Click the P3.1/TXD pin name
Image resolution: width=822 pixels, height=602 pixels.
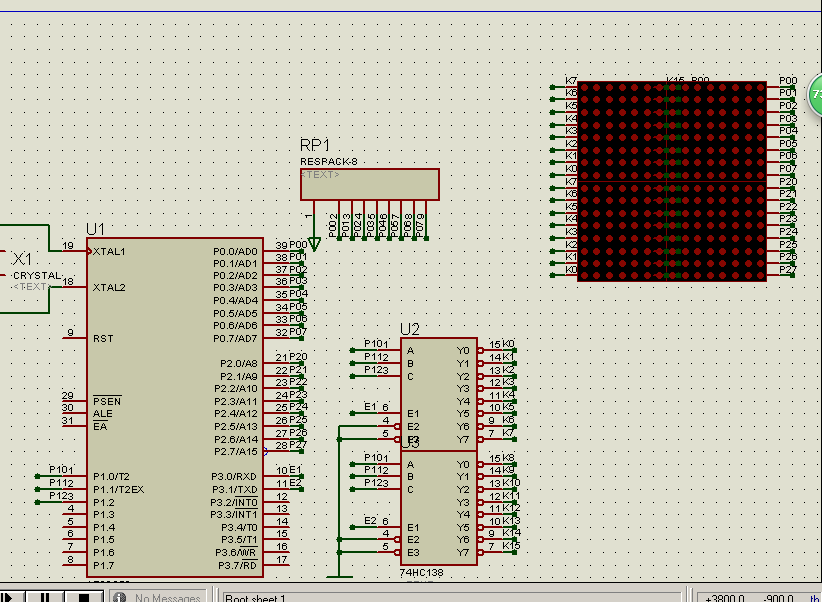pos(234,489)
